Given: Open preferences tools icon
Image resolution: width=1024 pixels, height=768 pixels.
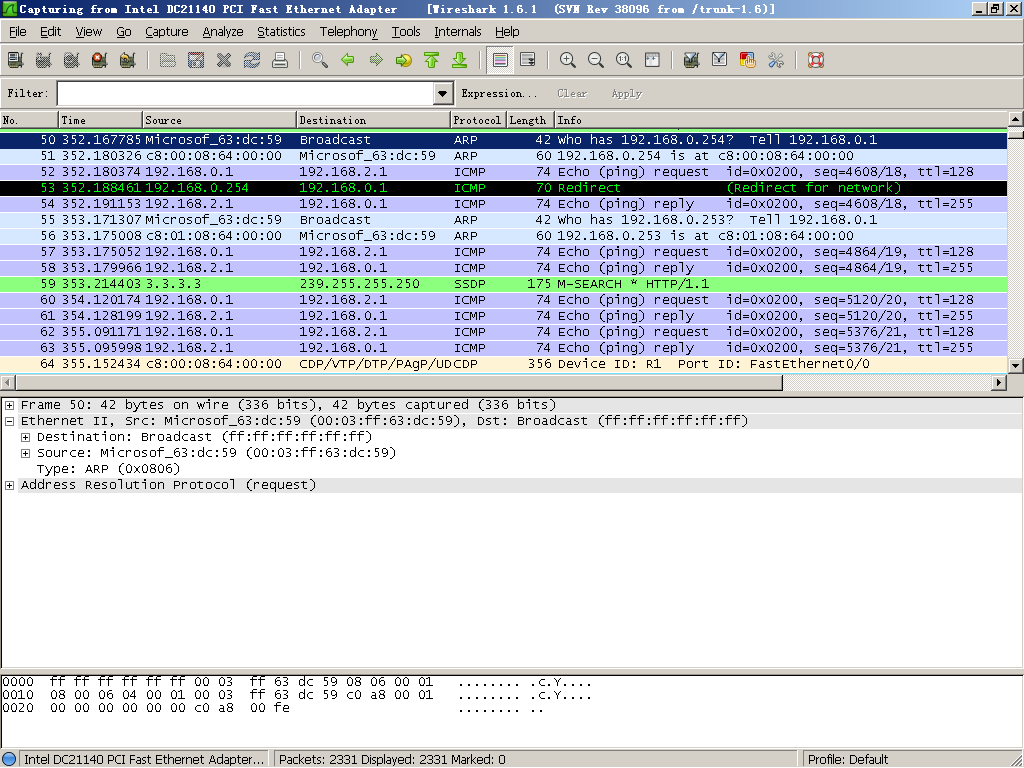Looking at the screenshot, I should pos(776,61).
